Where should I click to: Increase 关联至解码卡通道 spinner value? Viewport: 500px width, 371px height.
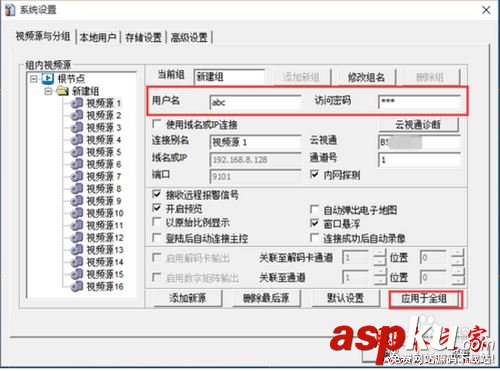[x=380, y=253]
